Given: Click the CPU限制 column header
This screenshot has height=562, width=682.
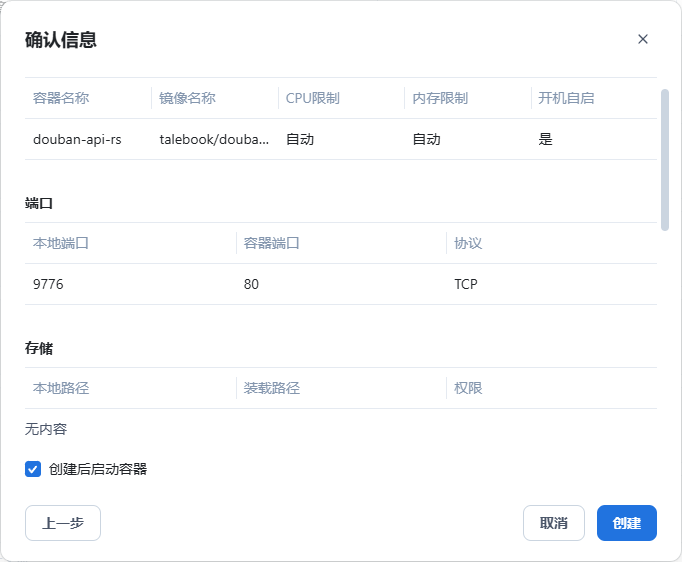Looking at the screenshot, I should [312, 98].
